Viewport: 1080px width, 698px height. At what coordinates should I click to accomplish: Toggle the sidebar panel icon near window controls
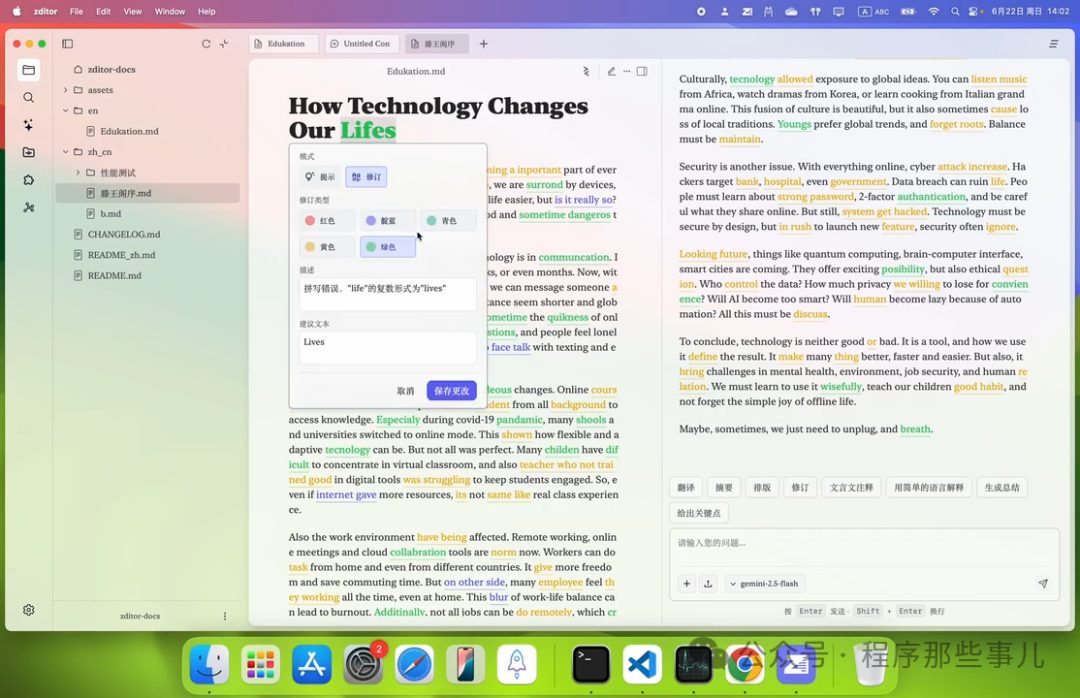(x=68, y=43)
